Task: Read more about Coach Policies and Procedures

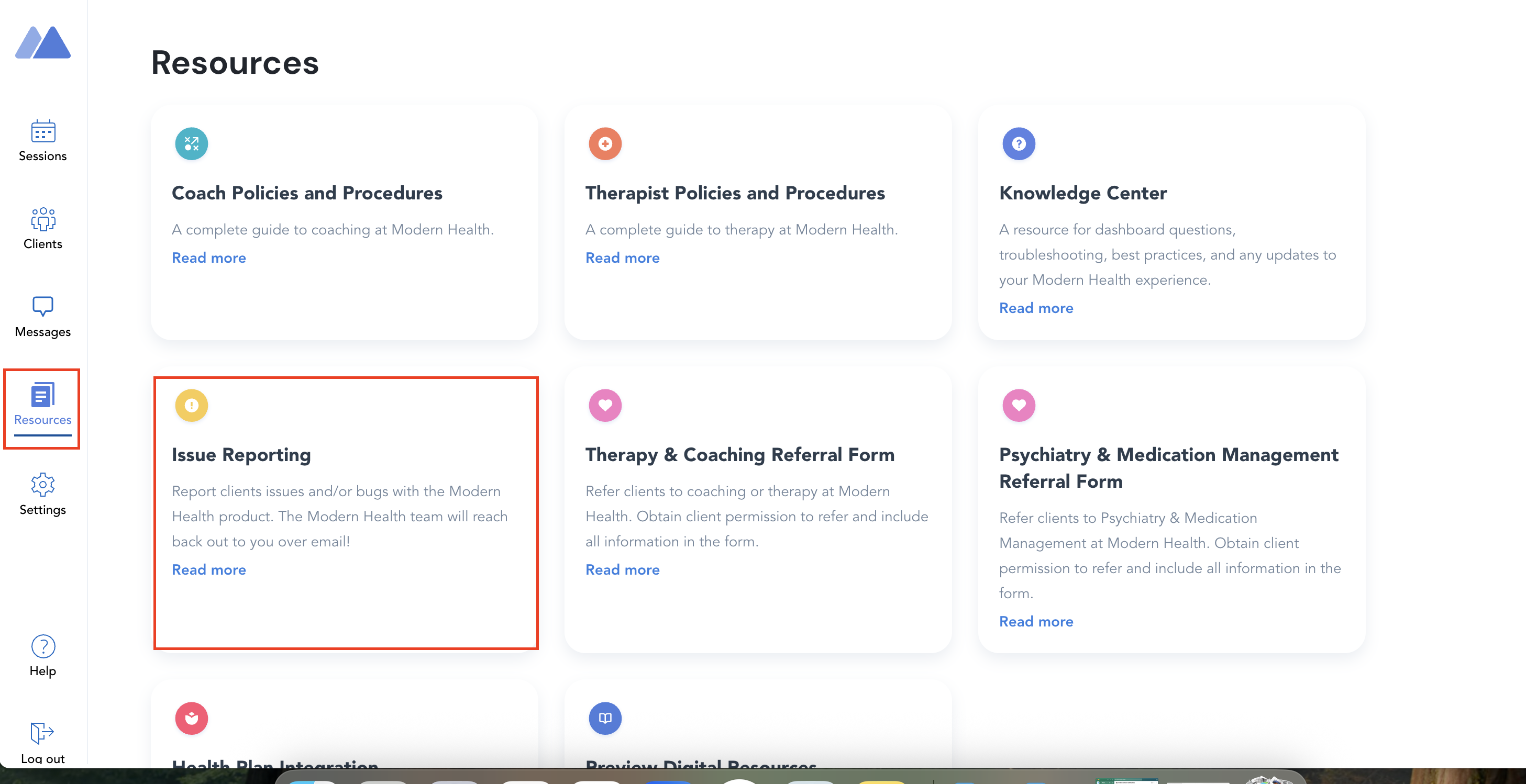Action: click(208, 258)
